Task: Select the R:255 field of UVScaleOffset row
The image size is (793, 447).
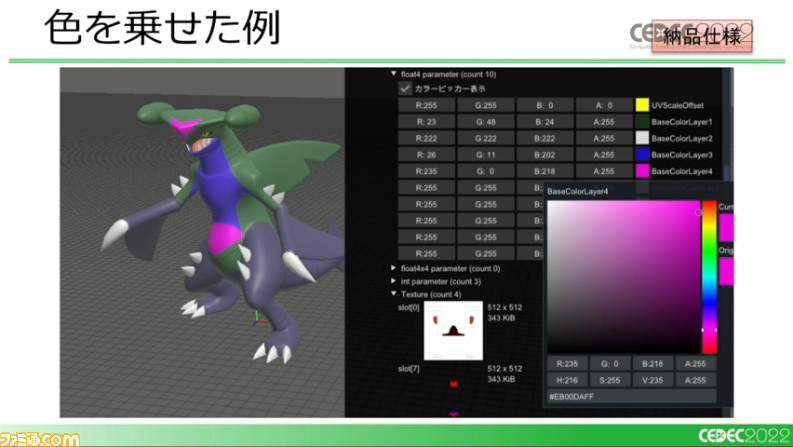Action: (x=426, y=105)
